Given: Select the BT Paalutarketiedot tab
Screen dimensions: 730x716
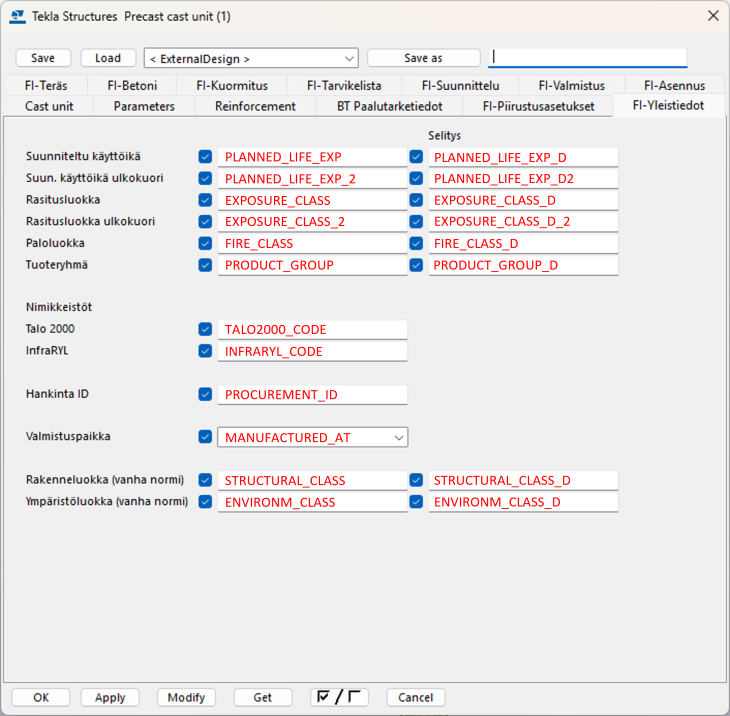Looking at the screenshot, I should point(389,106).
